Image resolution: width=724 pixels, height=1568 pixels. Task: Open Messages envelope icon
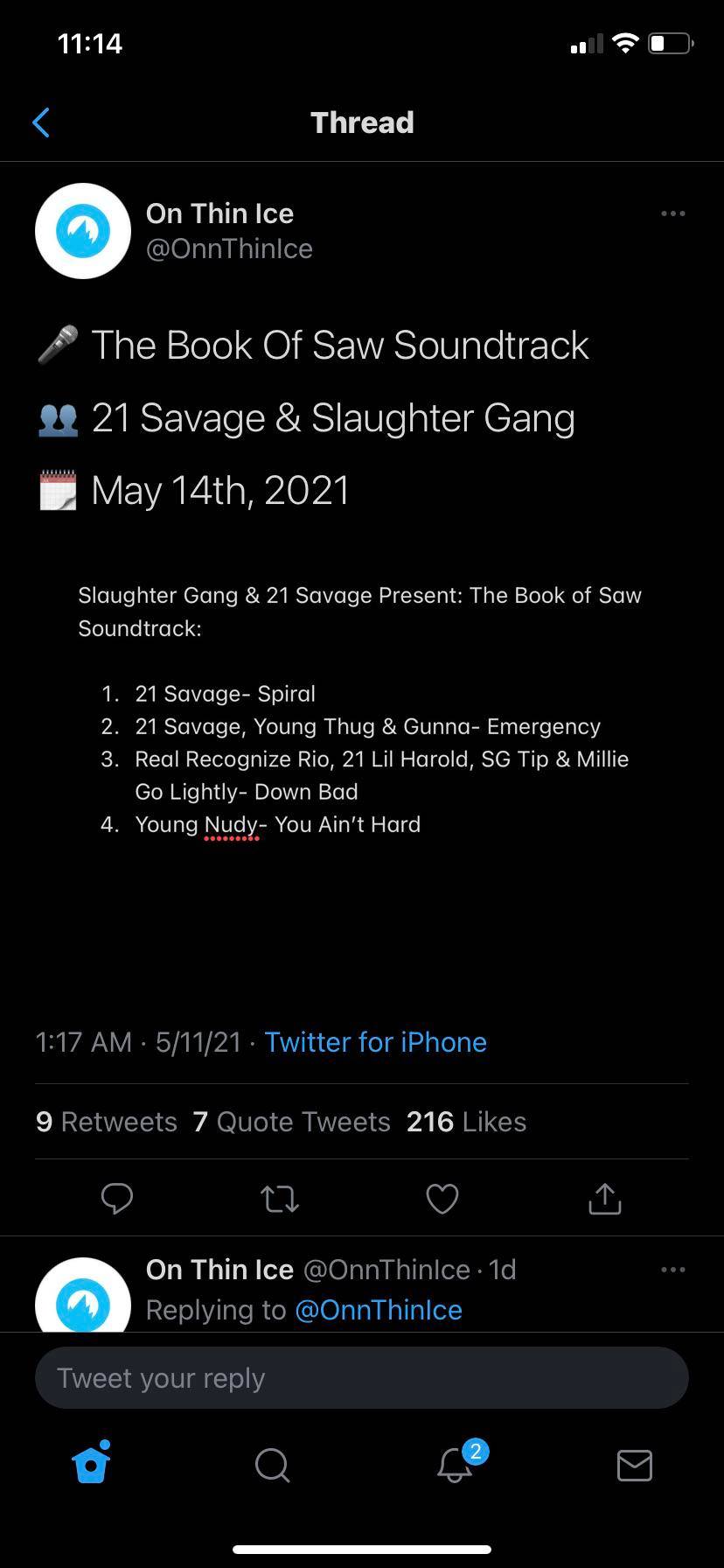[635, 1465]
